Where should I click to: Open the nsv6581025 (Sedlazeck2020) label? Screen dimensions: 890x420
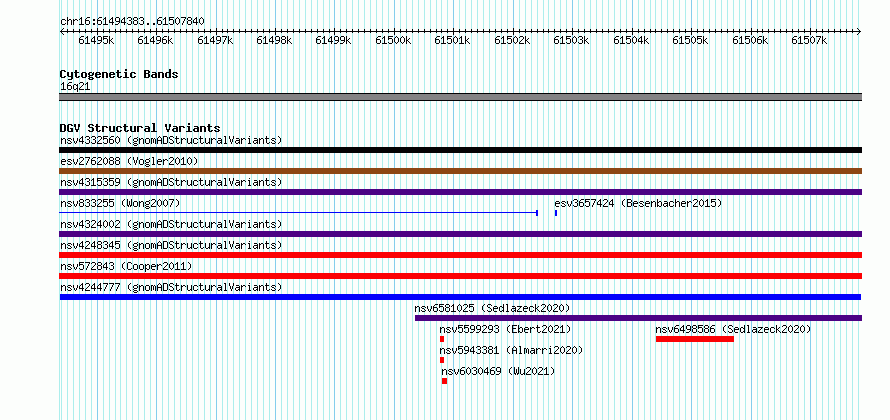click(492, 308)
